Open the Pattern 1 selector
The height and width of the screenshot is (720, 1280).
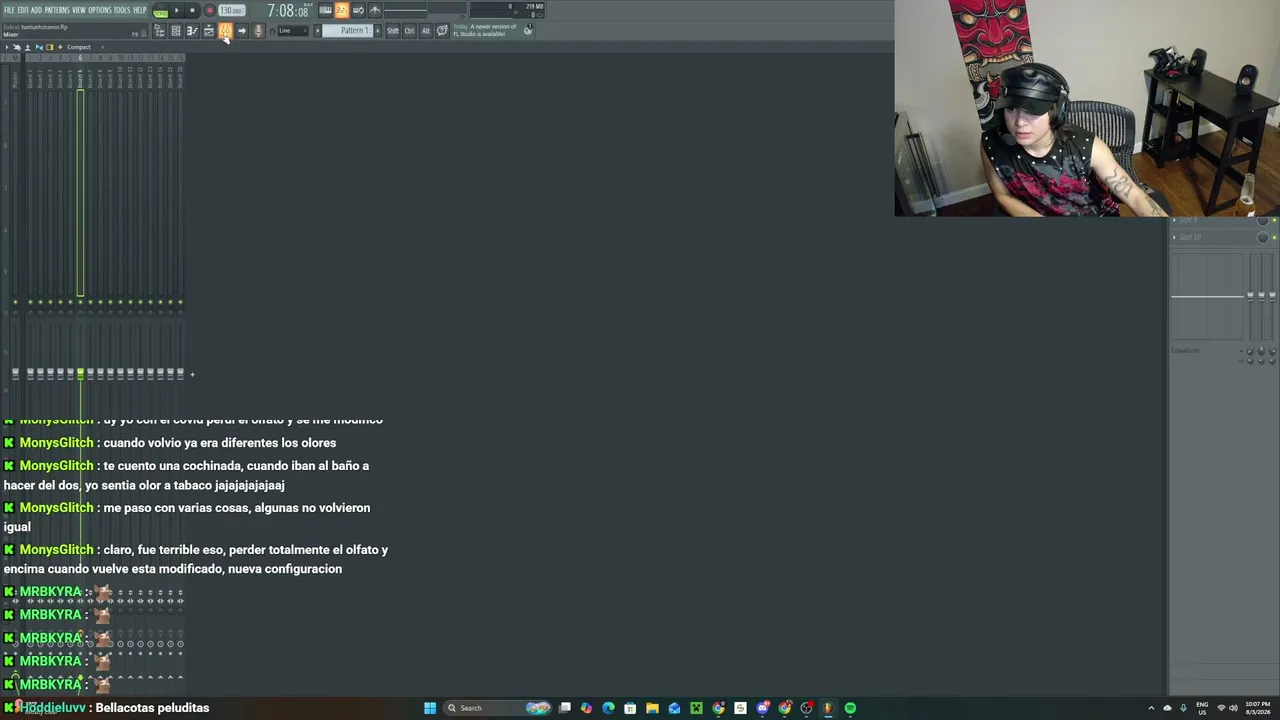coord(349,31)
